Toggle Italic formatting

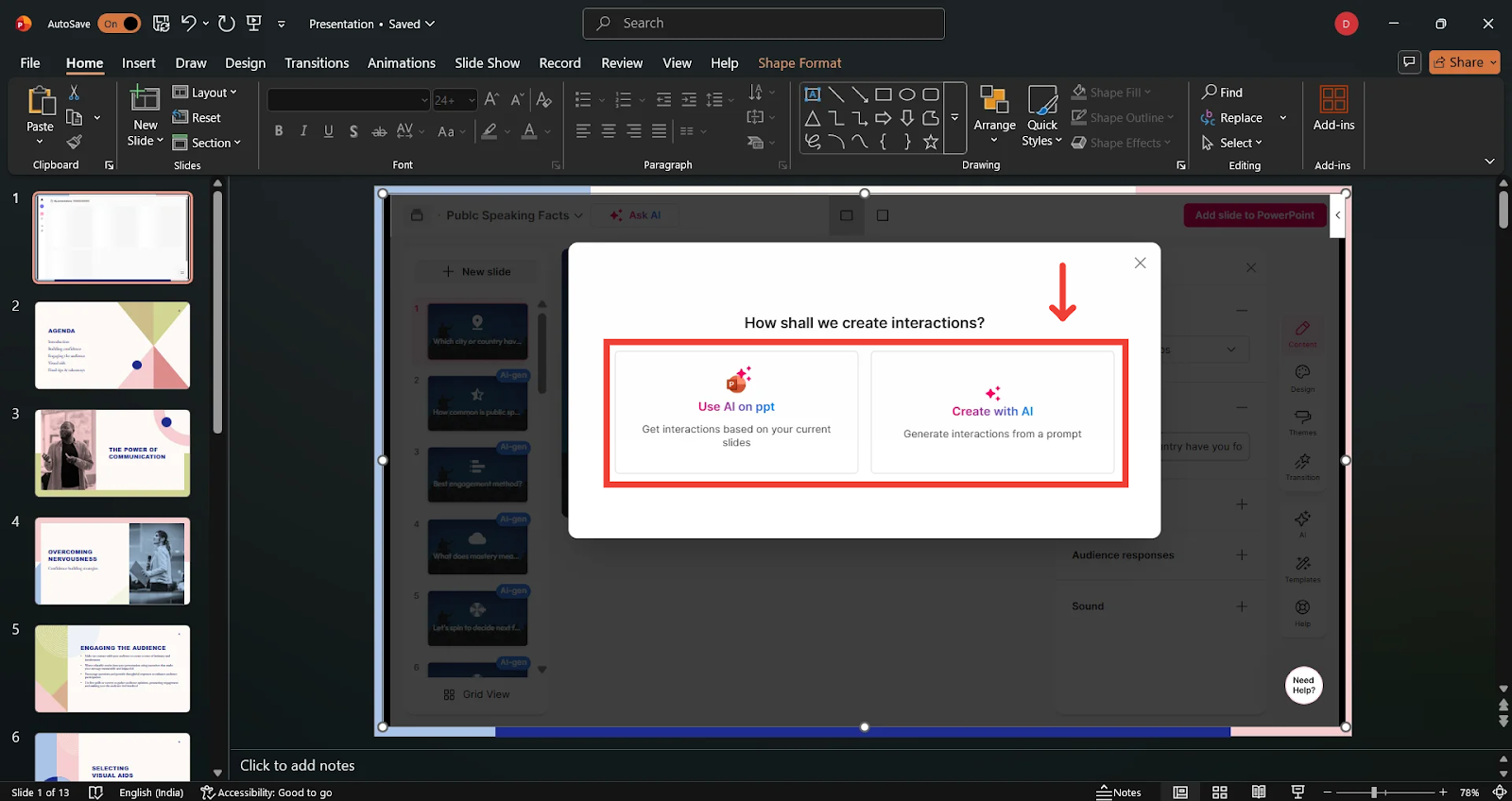[x=303, y=131]
